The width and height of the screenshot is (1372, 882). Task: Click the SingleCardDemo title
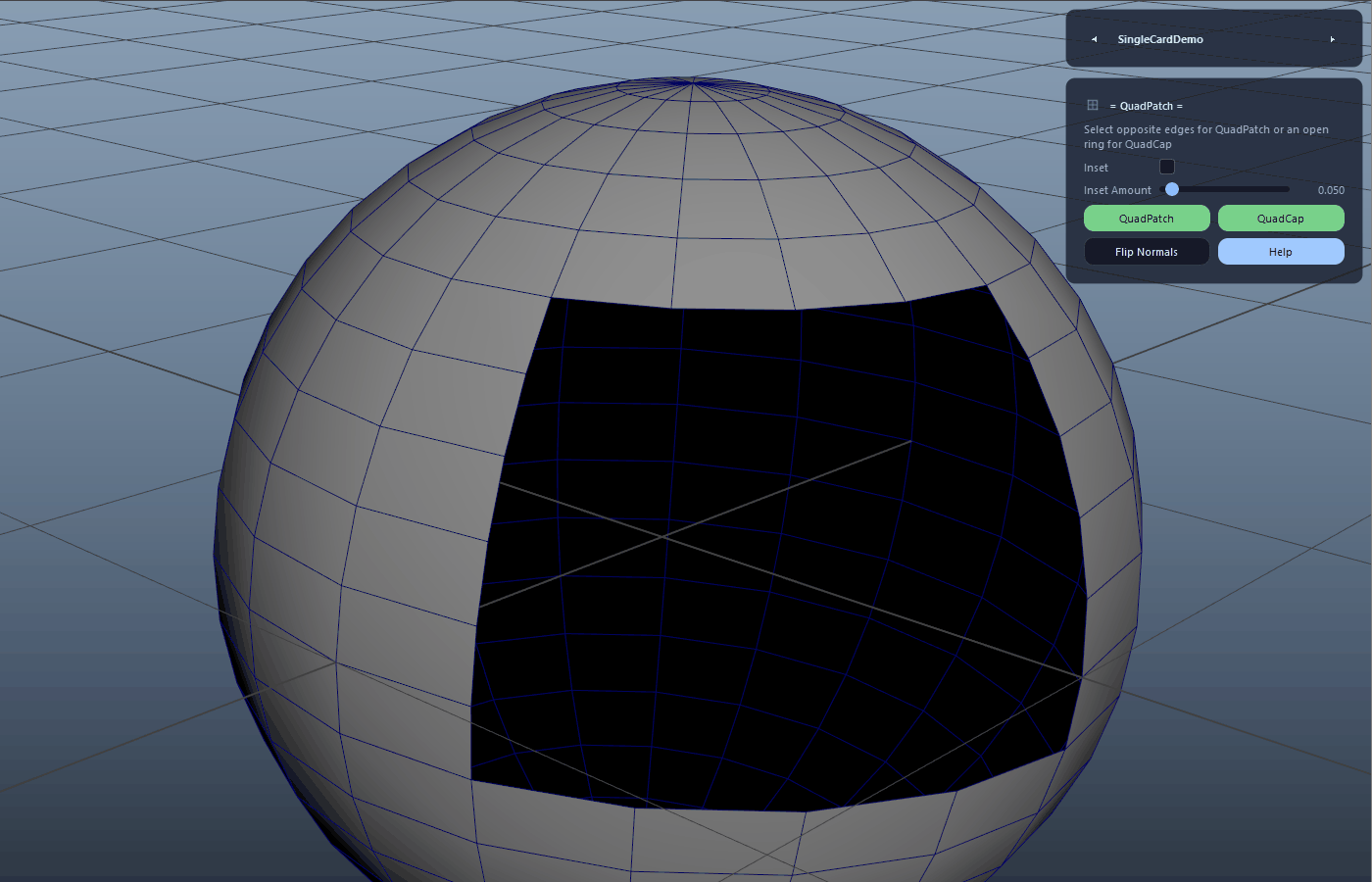click(1160, 39)
